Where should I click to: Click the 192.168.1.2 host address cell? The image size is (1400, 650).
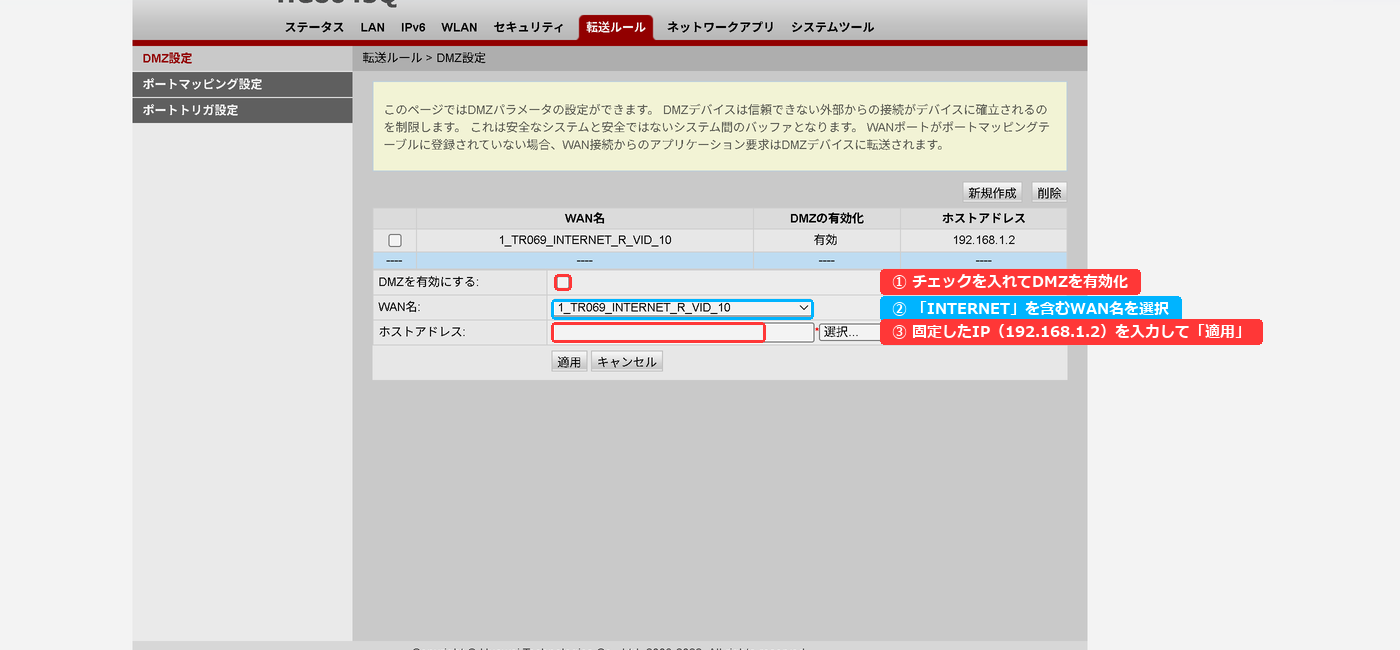[x=984, y=240]
